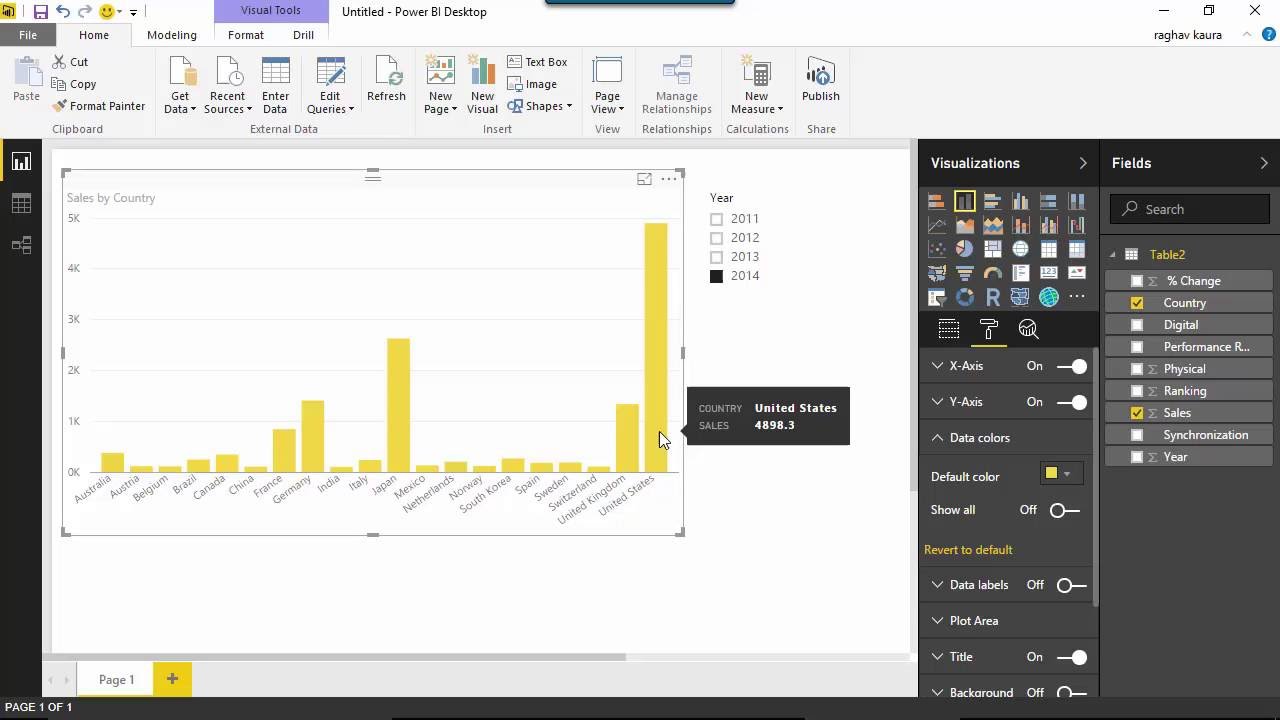Switch to the Home ribbon tab
Image resolution: width=1280 pixels, height=720 pixels.
[x=94, y=35]
